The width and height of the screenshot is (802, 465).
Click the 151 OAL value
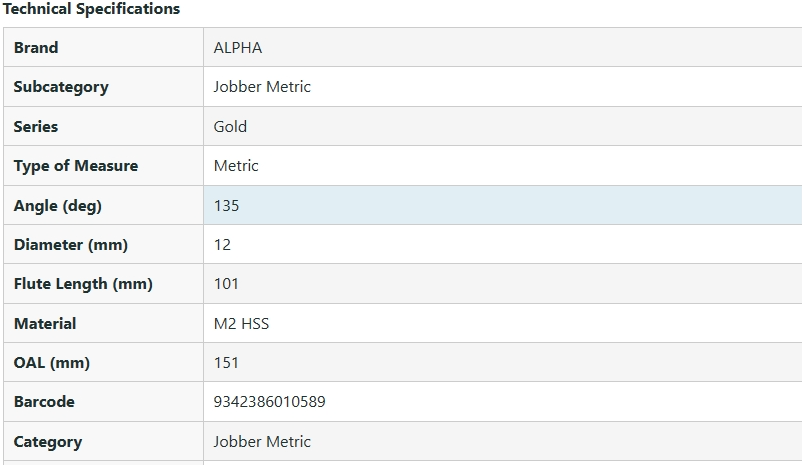click(x=226, y=363)
